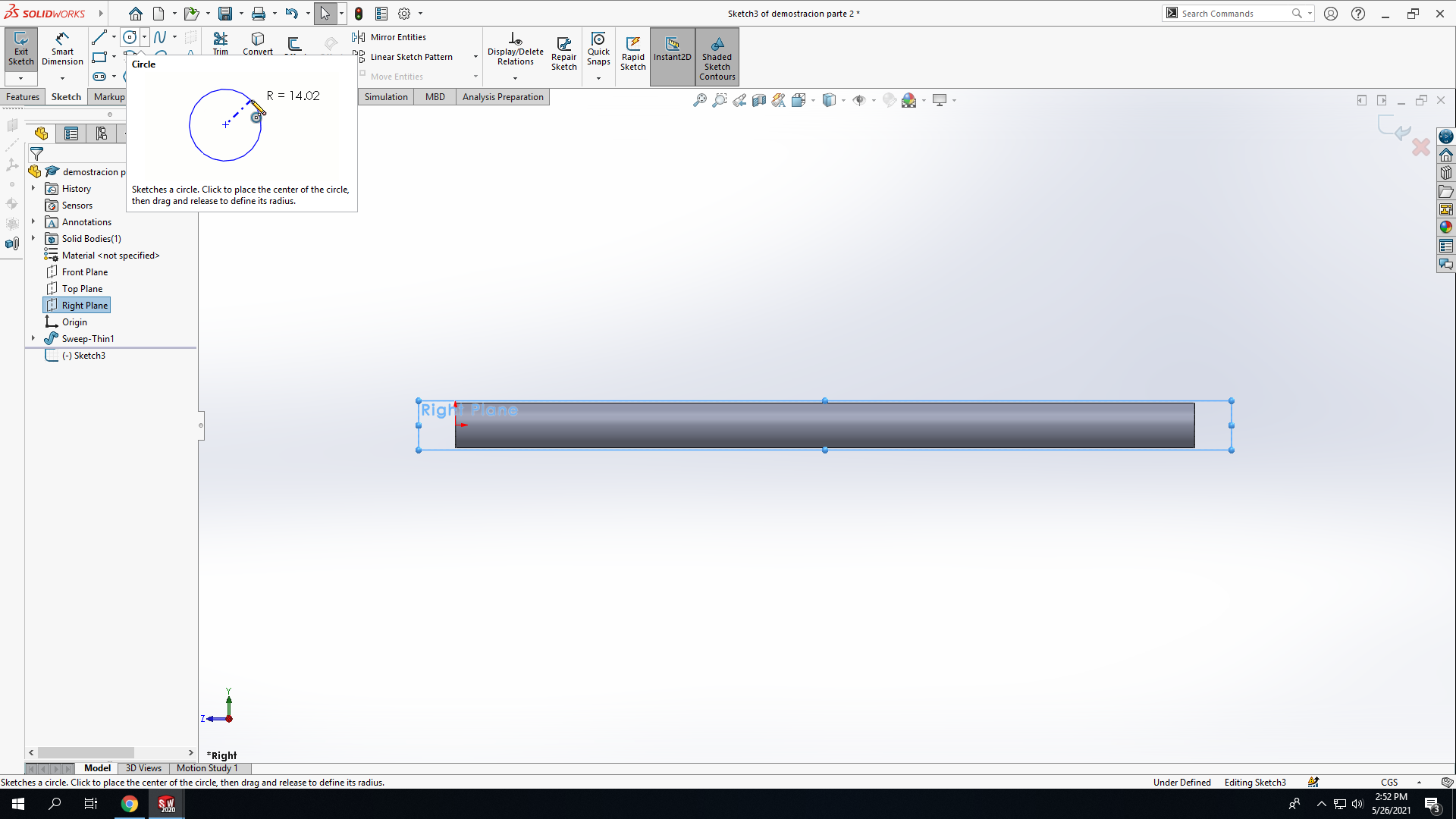1456x819 pixels.
Task: Select the Straight Slot tool
Action: (99, 77)
